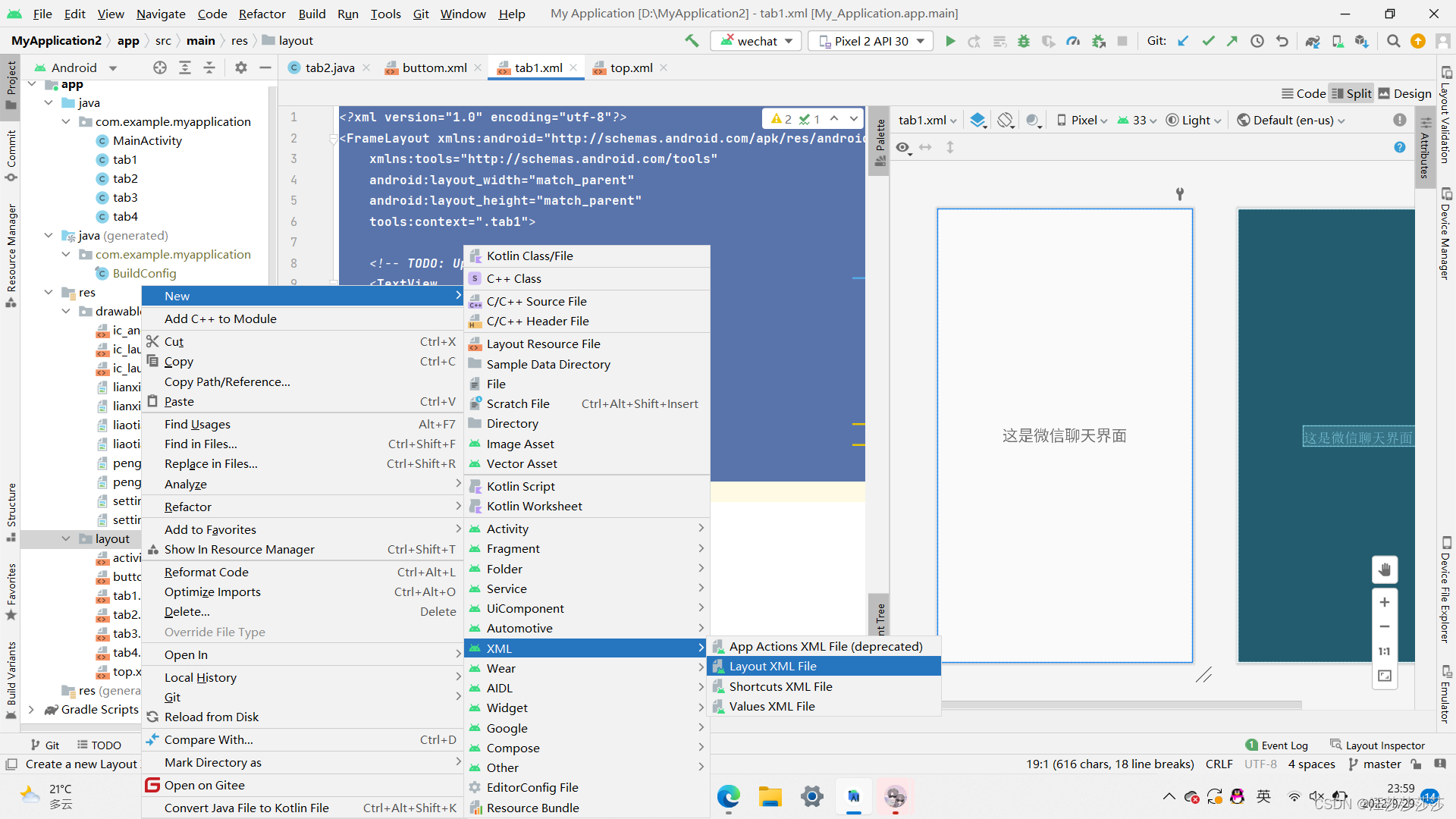Click the pan hand tool in preview

click(1385, 570)
